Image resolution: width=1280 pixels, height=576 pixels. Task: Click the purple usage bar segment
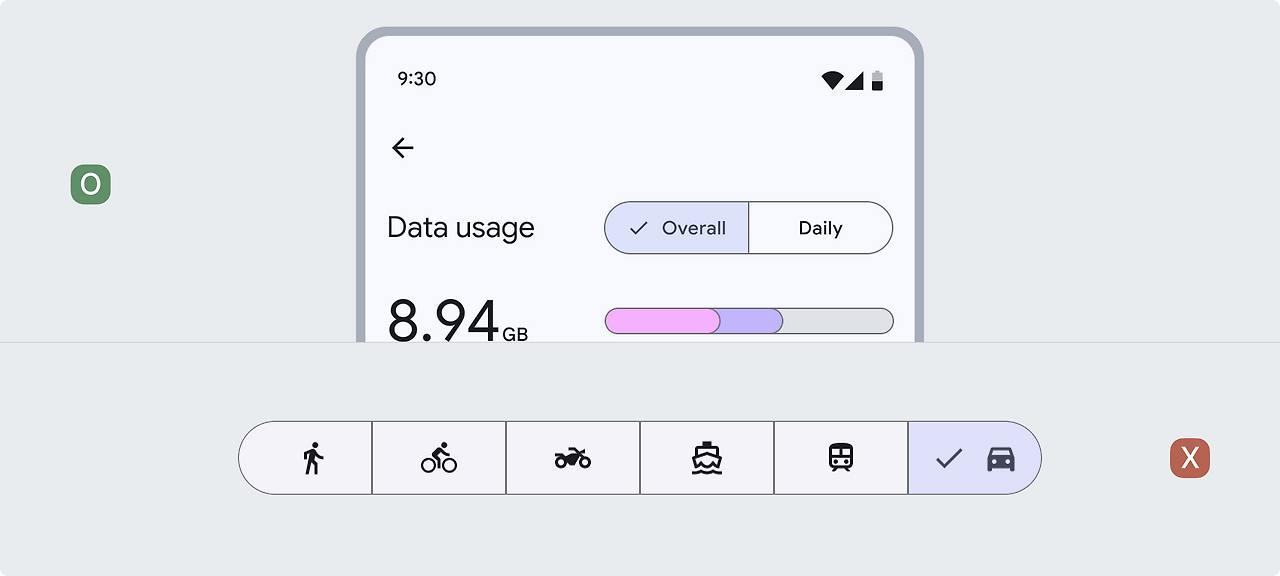(x=752, y=321)
